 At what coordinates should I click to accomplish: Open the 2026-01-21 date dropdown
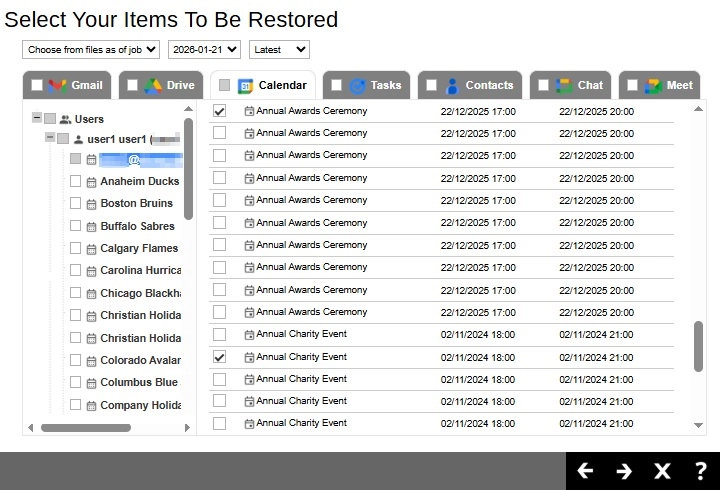[204, 49]
